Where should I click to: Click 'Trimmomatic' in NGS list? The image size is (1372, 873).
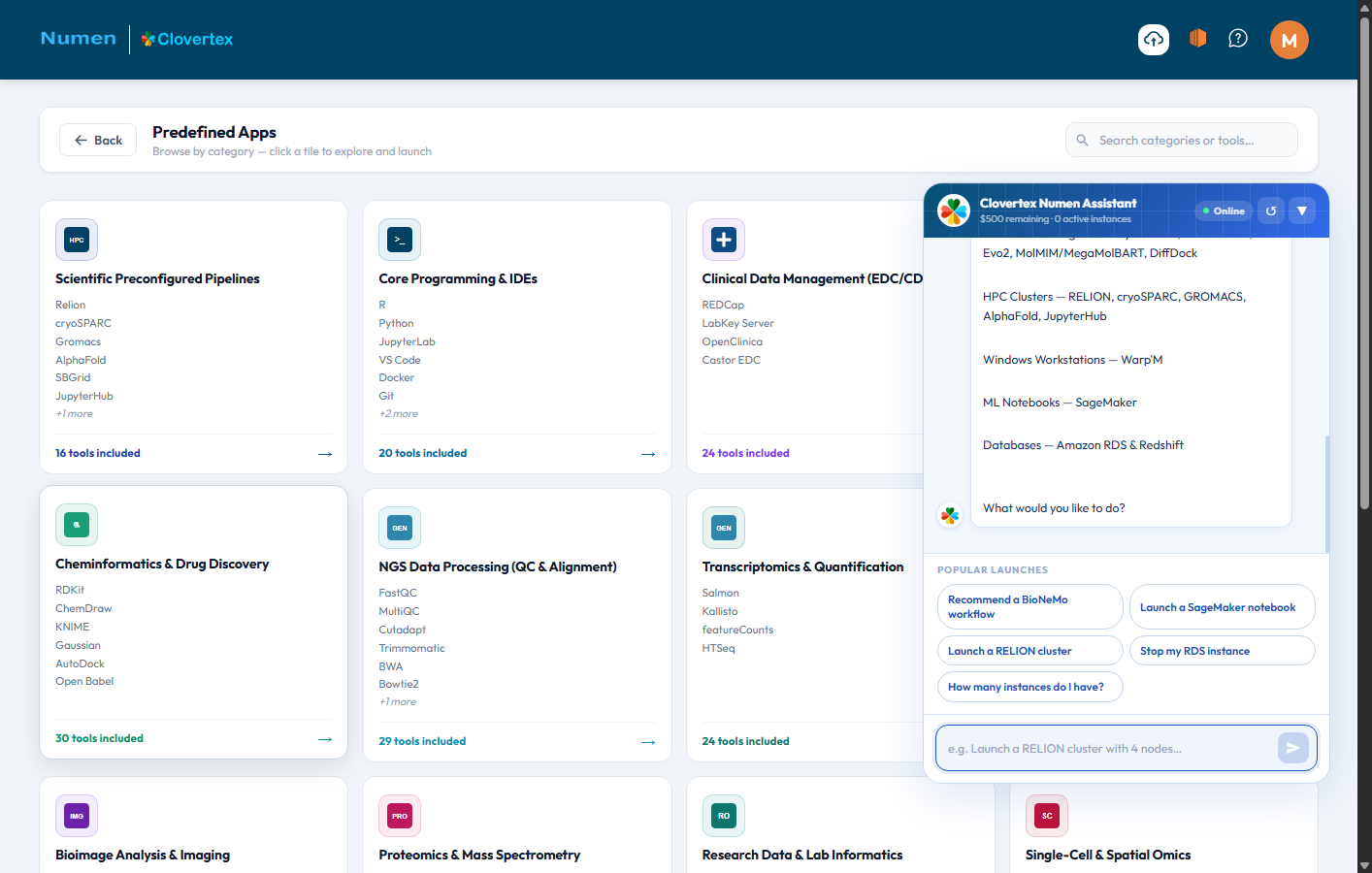click(411, 648)
